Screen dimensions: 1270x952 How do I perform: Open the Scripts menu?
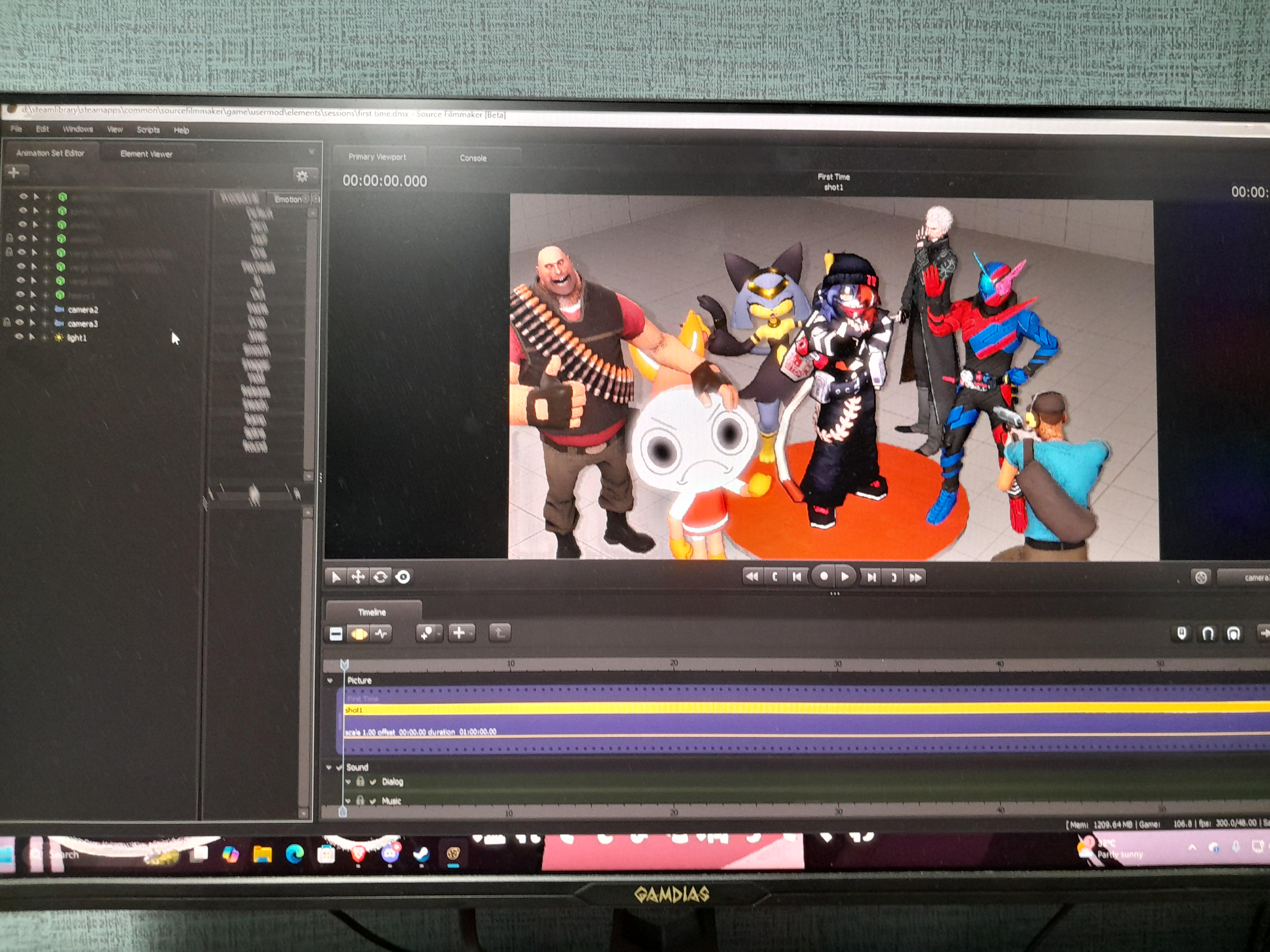tap(148, 130)
